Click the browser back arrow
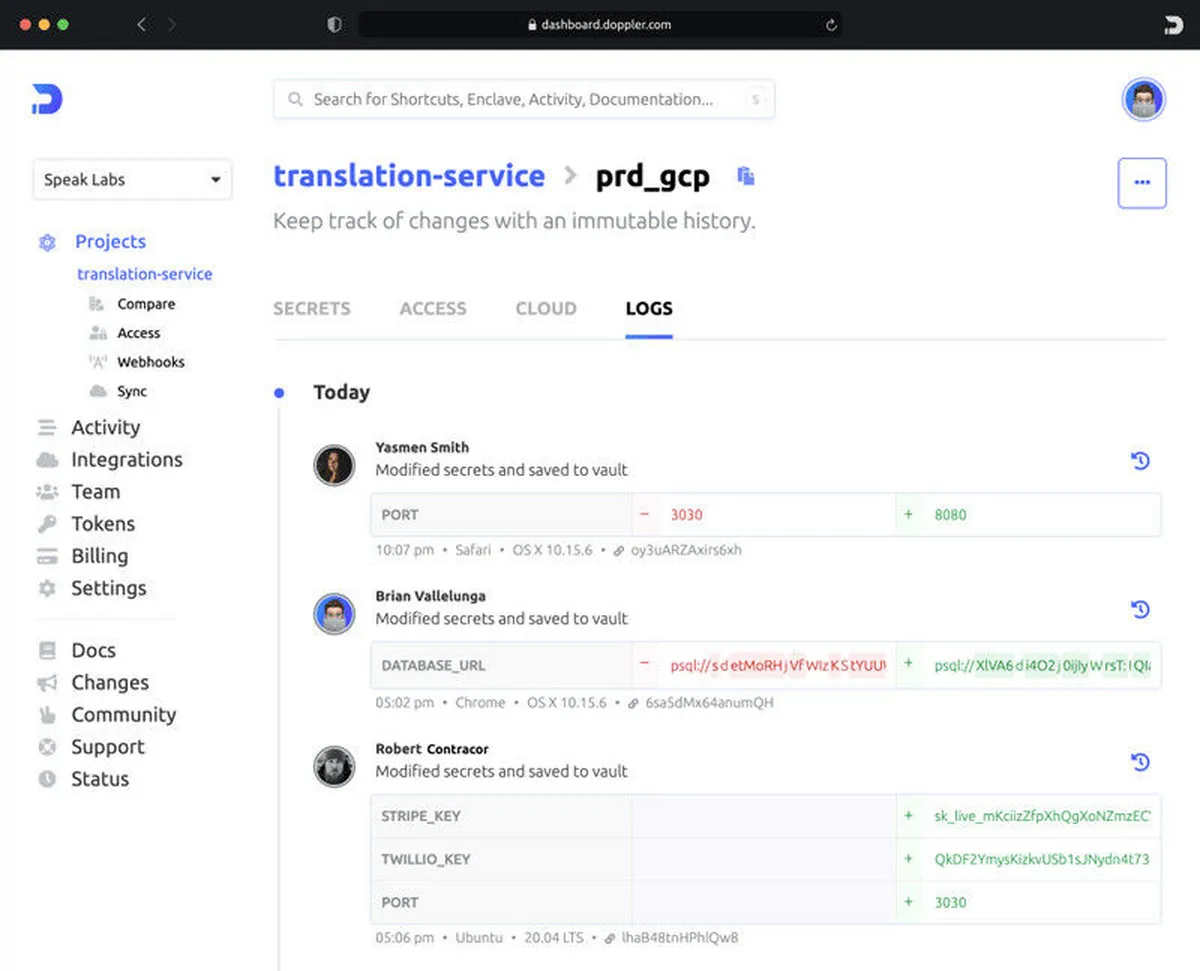 click(141, 24)
